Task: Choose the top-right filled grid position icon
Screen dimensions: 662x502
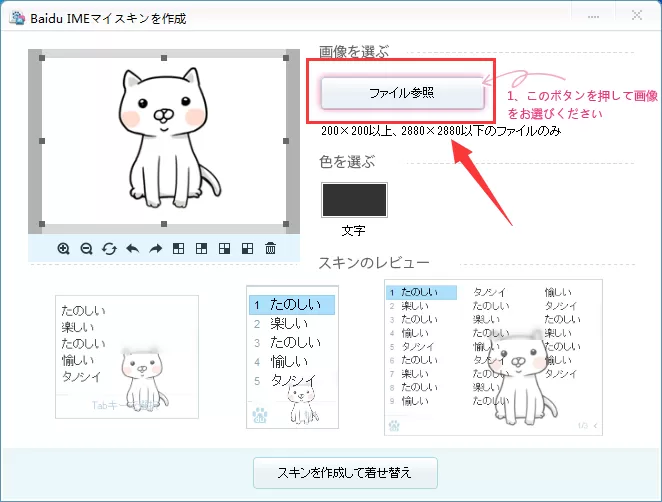Action: pos(201,249)
